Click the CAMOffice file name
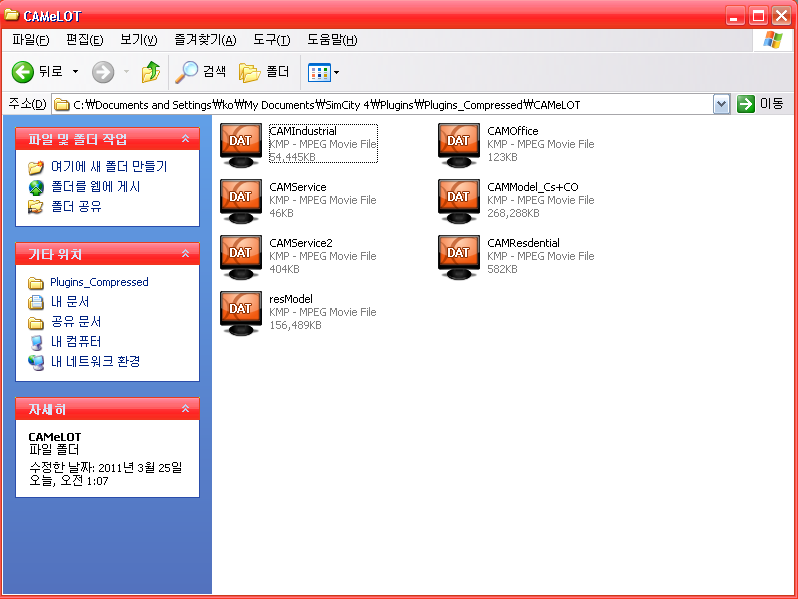The height and width of the screenshot is (599, 798). pos(512,131)
